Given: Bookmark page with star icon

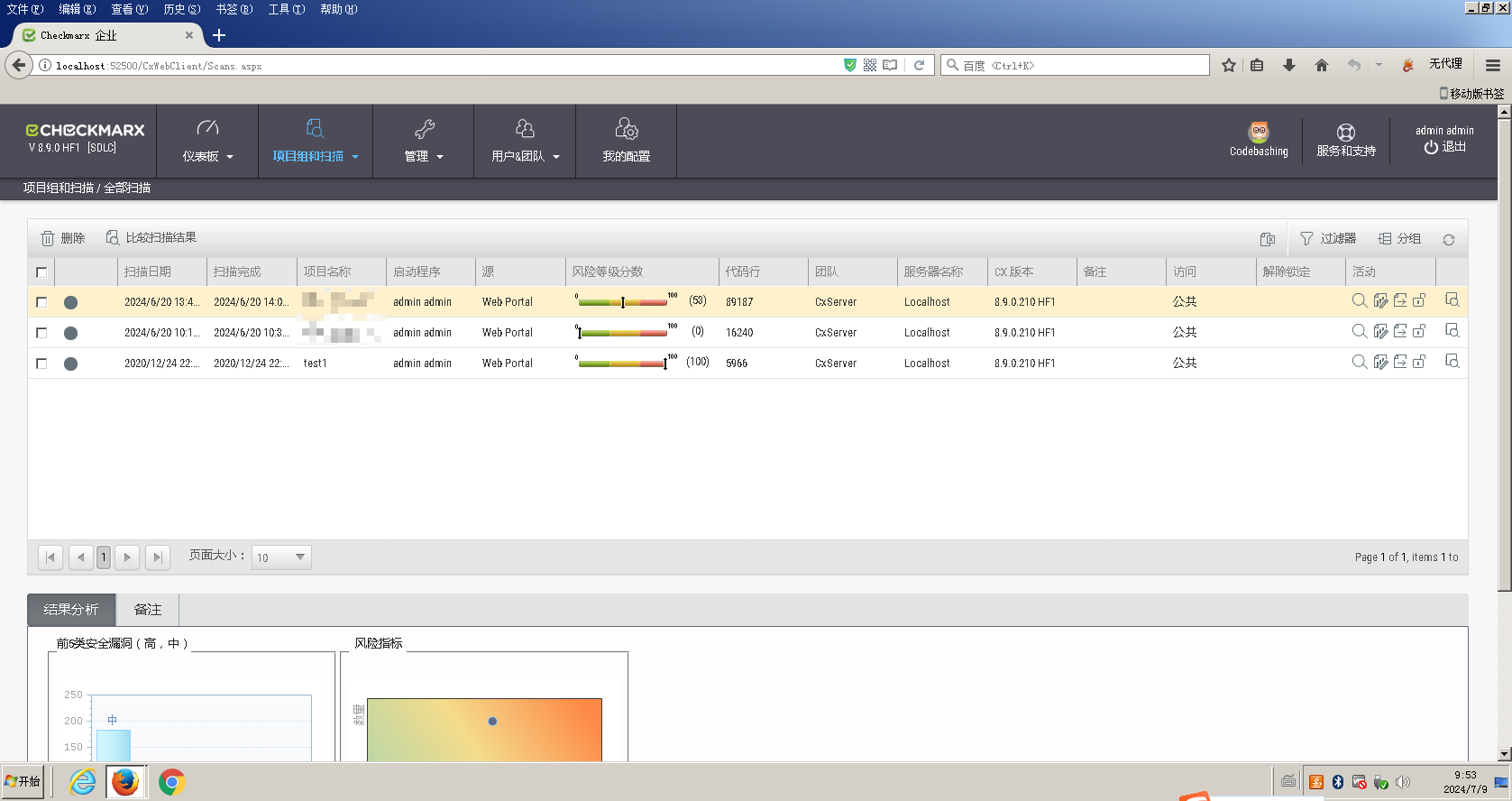Looking at the screenshot, I should tap(1229, 65).
